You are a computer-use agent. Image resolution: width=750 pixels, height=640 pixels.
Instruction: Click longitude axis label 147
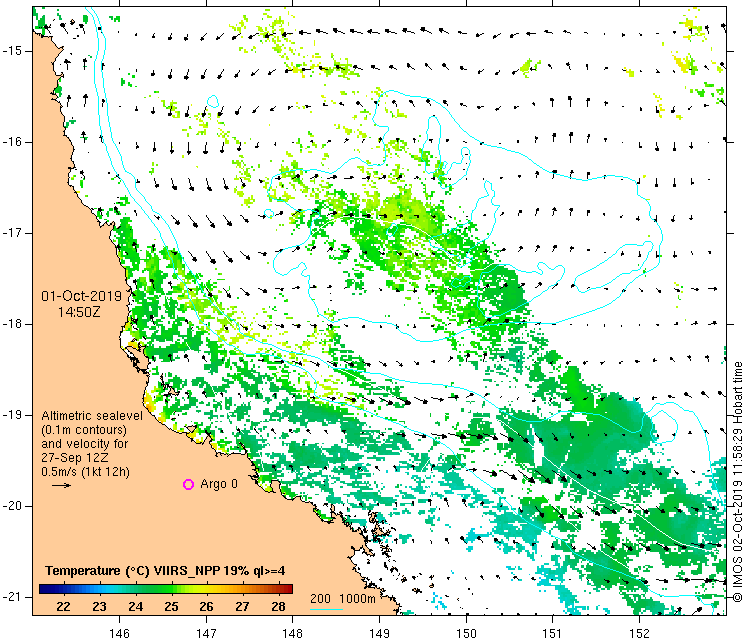(x=206, y=633)
